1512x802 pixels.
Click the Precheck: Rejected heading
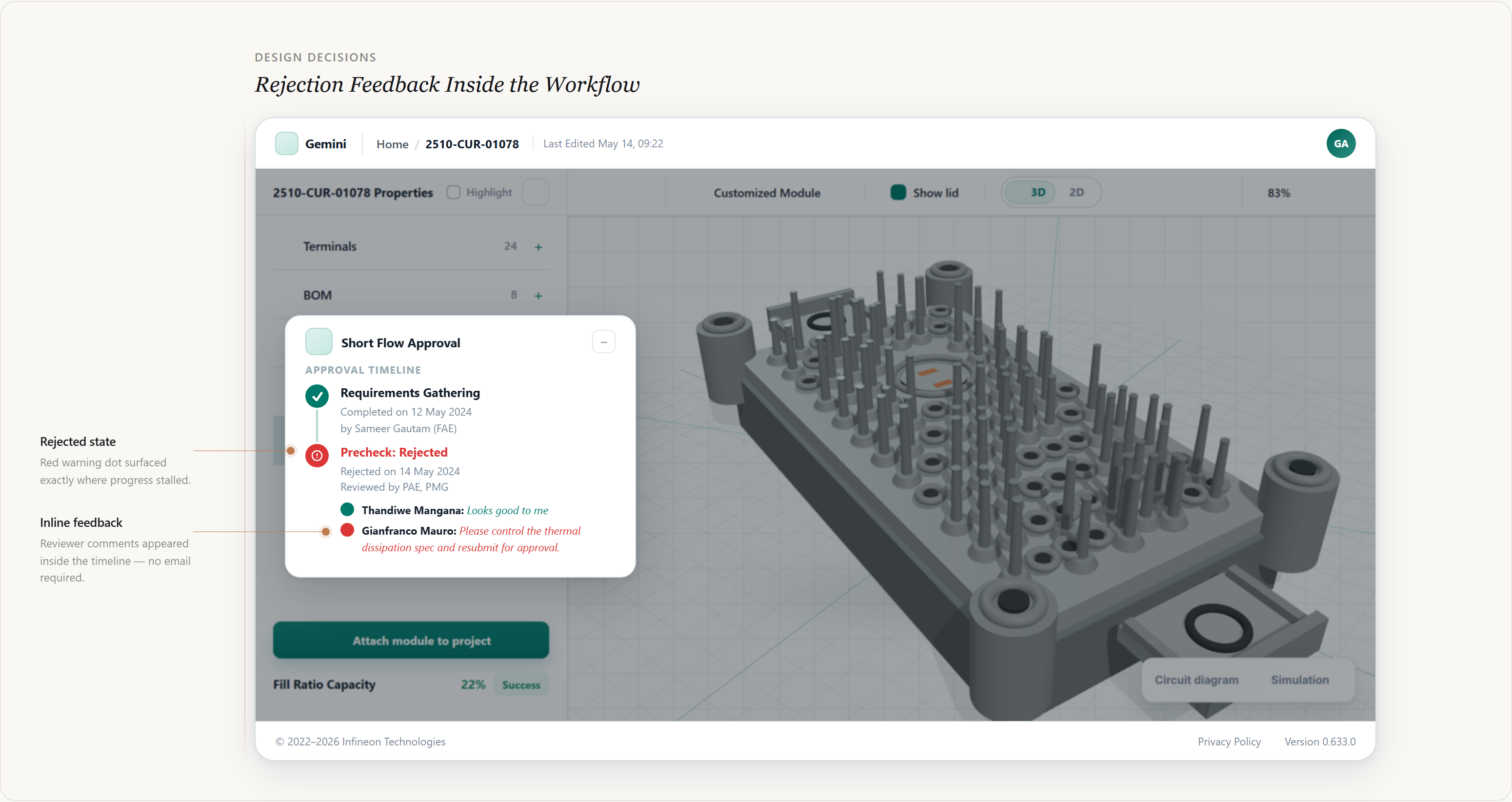[394, 453]
